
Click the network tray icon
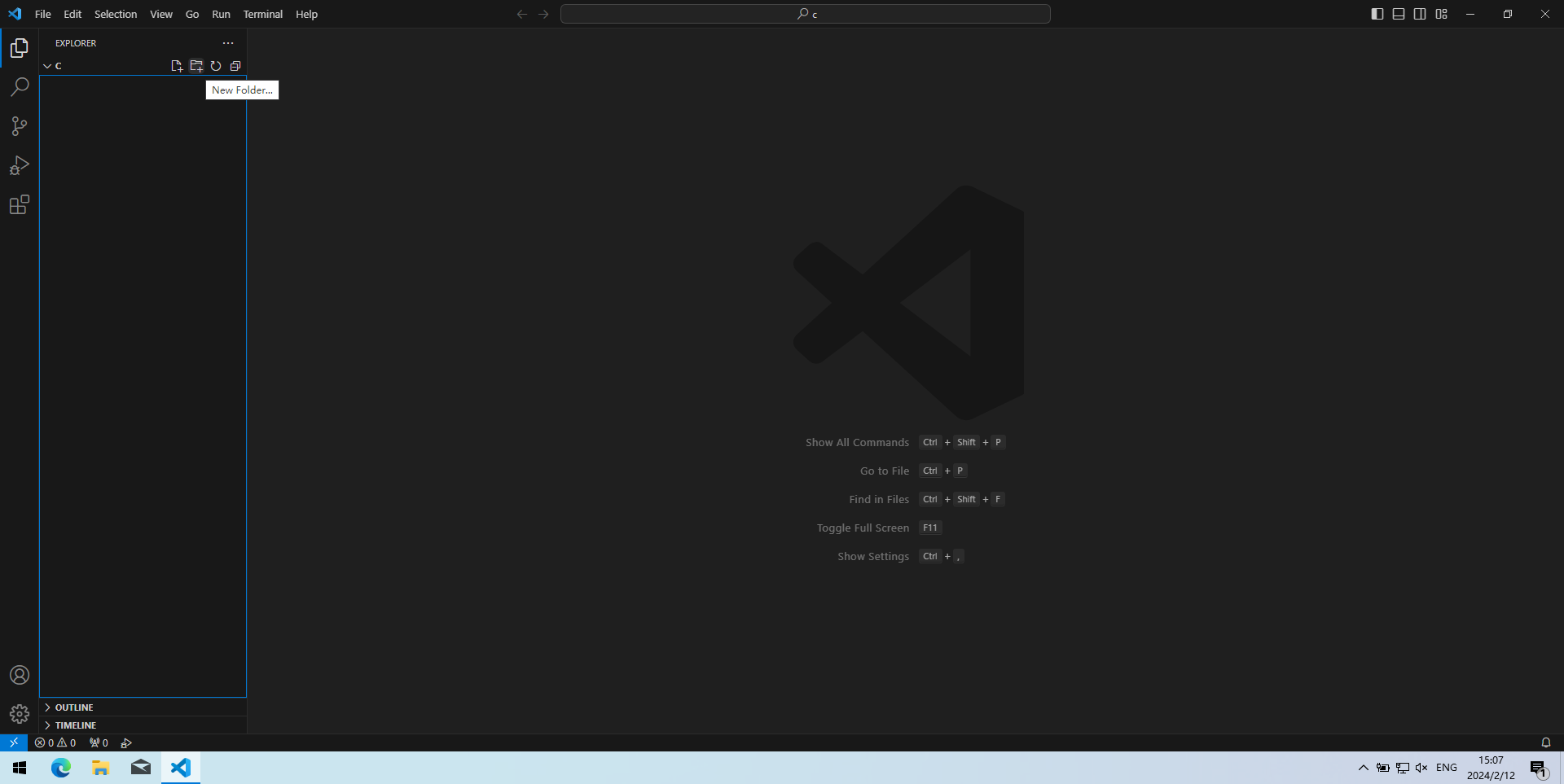1403,768
